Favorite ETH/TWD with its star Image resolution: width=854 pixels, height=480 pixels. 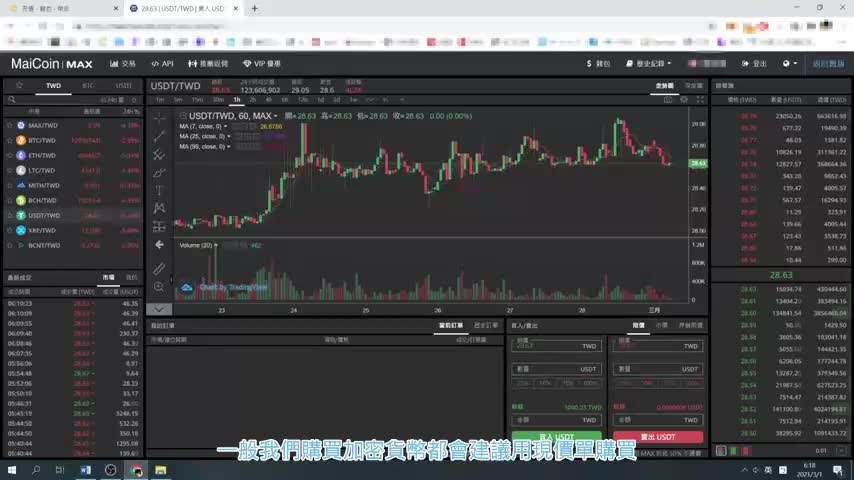[x=9, y=155]
